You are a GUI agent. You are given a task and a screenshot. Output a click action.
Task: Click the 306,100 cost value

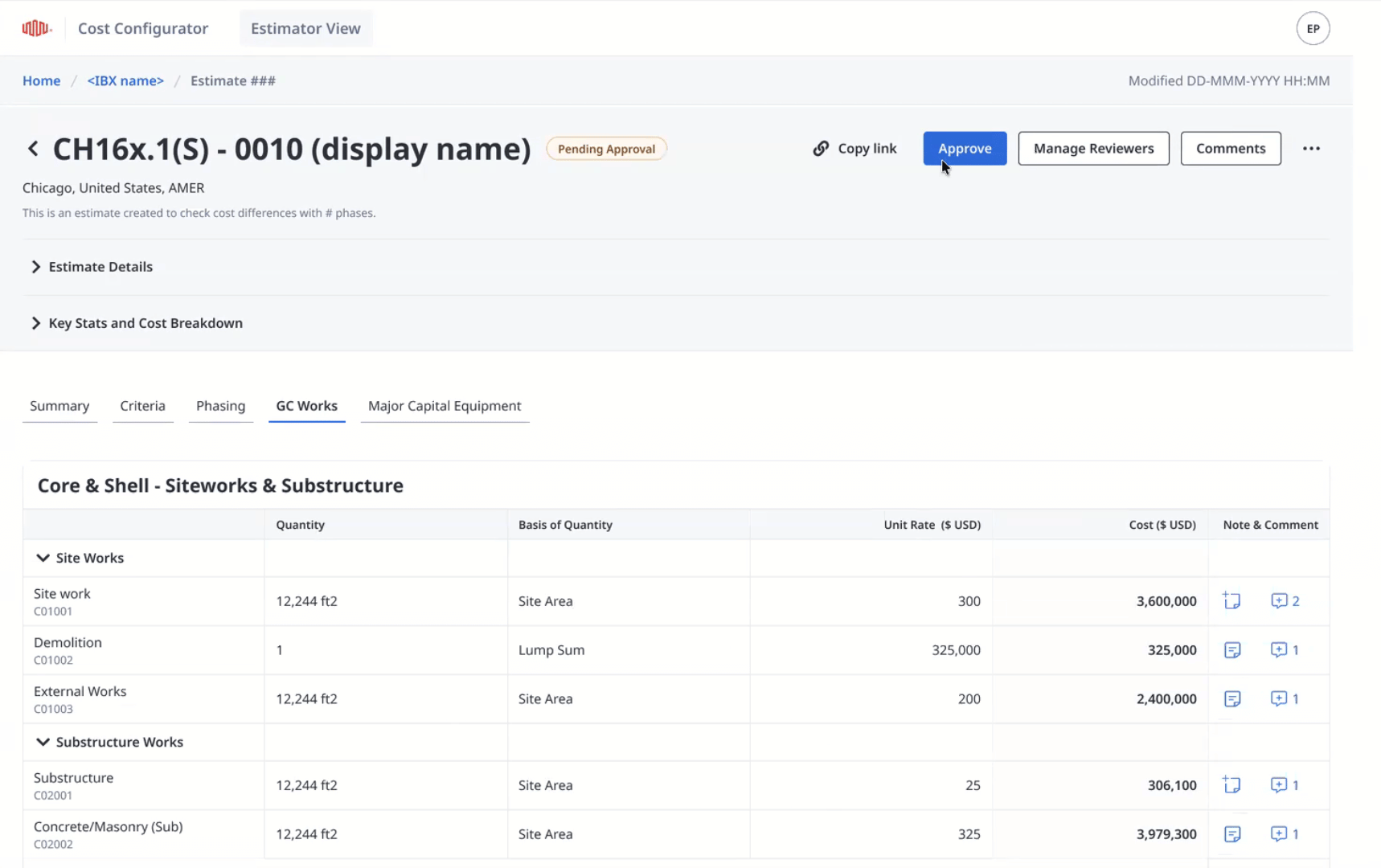(1171, 785)
